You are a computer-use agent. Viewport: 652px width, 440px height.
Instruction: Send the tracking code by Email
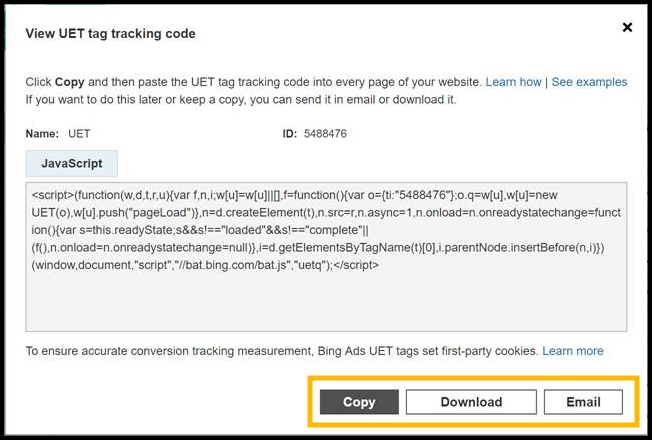583,402
